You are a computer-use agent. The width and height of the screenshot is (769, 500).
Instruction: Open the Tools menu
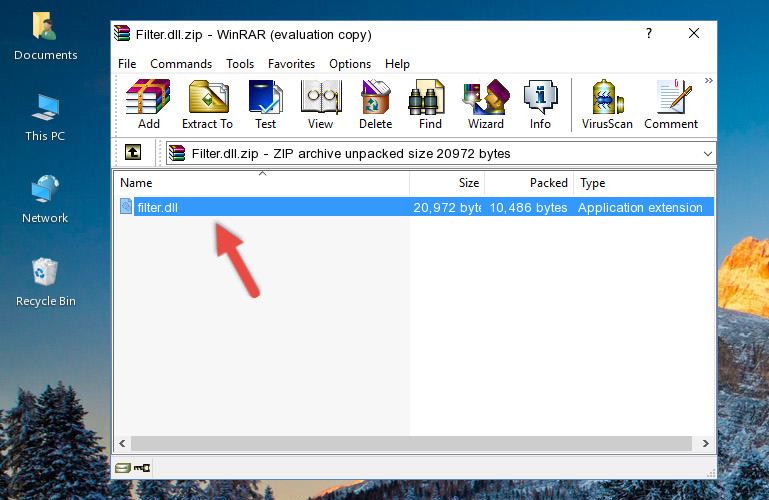click(x=240, y=64)
